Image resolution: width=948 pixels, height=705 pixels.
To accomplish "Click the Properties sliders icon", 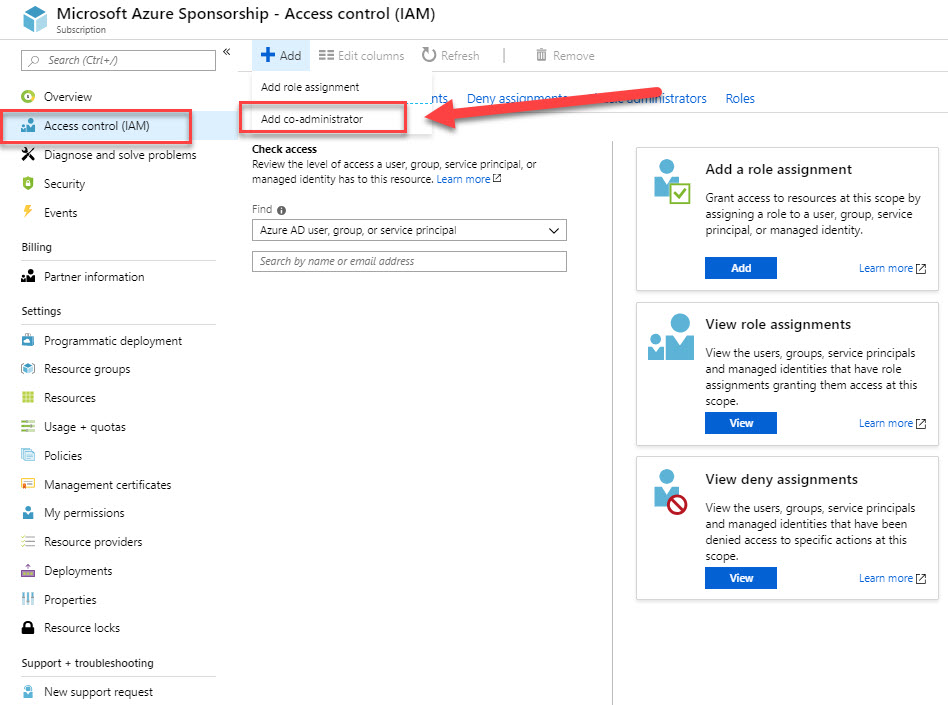I will pyautogui.click(x=28, y=599).
